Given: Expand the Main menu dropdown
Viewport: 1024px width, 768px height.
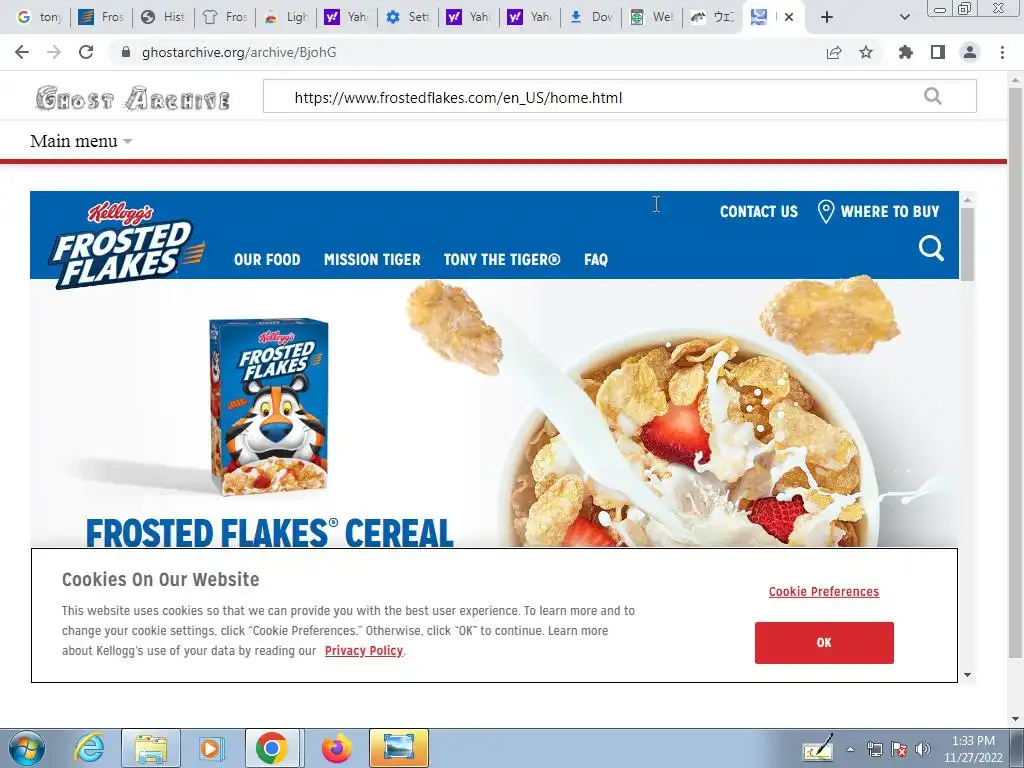Looking at the screenshot, I should [81, 141].
